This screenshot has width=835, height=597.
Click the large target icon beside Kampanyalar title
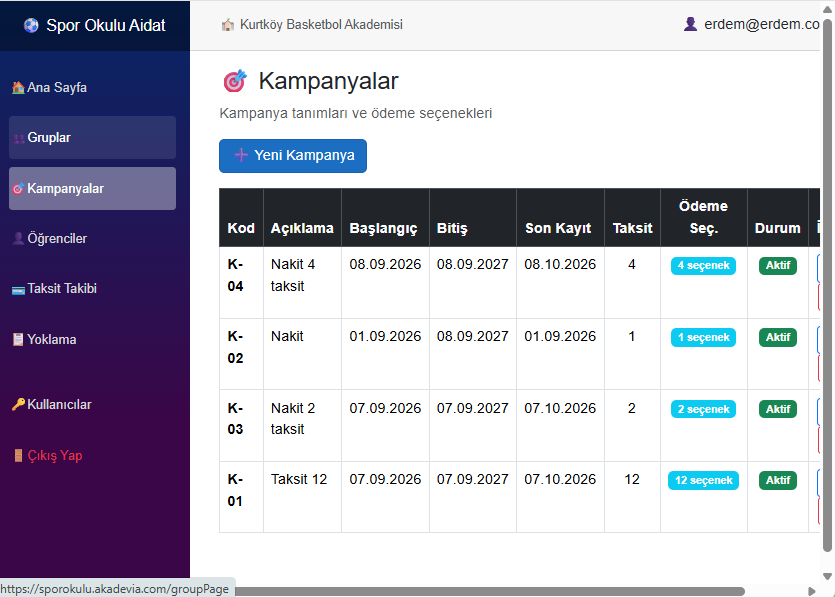pyautogui.click(x=235, y=81)
